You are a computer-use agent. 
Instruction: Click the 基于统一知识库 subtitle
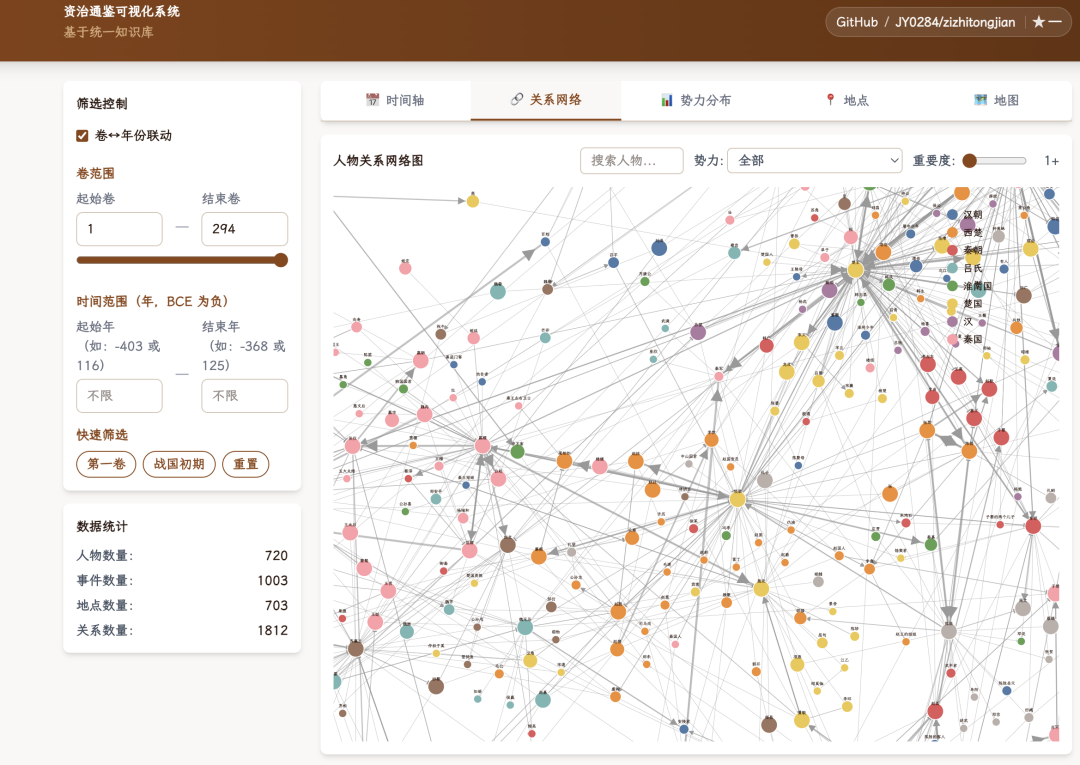point(108,32)
